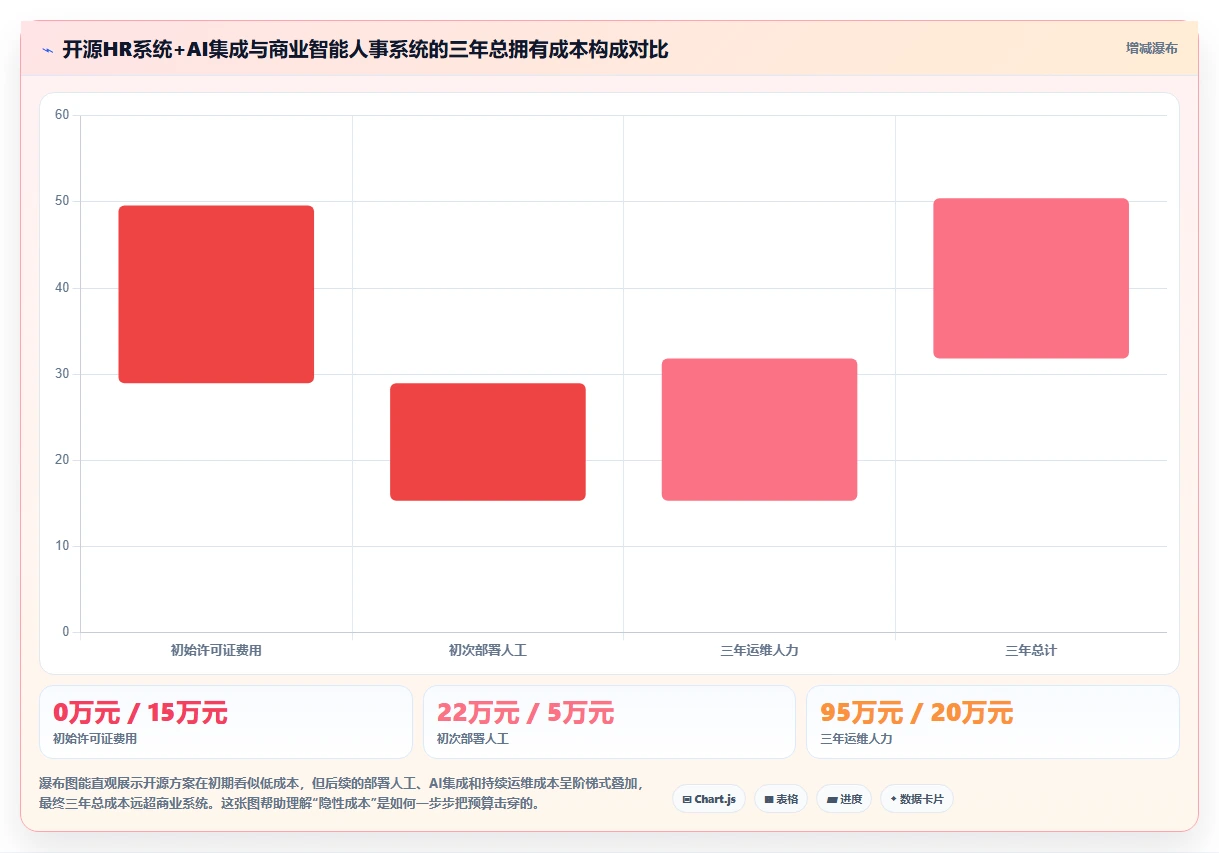Click the x-axis label 三年运维人力
The width and height of the screenshot is (1219, 853).
click(x=759, y=650)
